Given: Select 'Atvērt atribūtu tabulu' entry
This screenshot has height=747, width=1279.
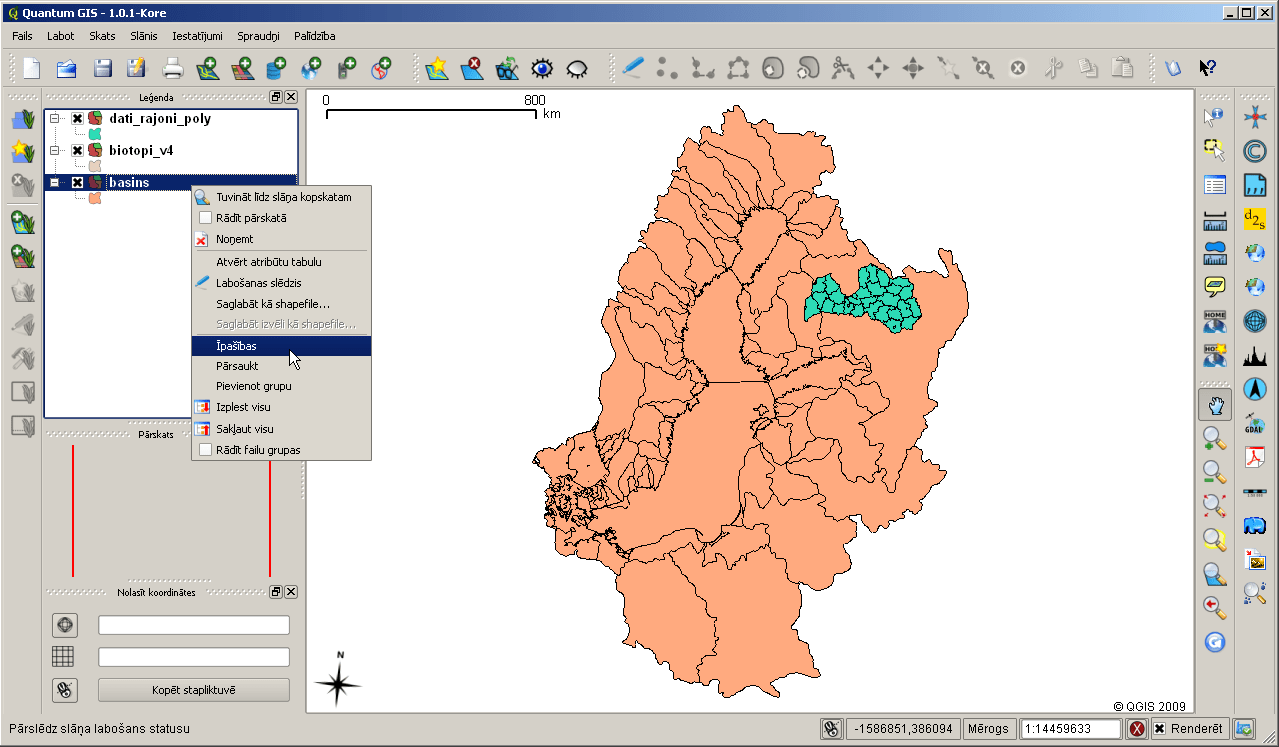Looking at the screenshot, I should coord(281,262).
